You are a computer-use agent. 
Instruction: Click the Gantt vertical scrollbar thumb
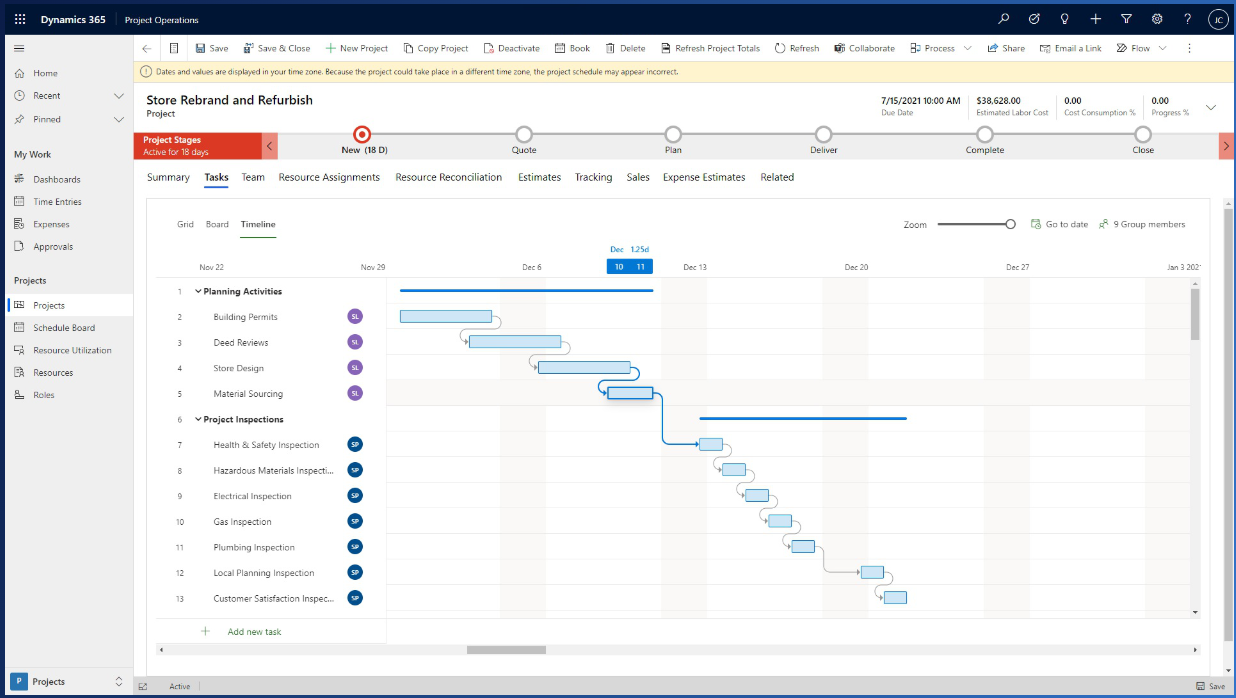[1195, 315]
